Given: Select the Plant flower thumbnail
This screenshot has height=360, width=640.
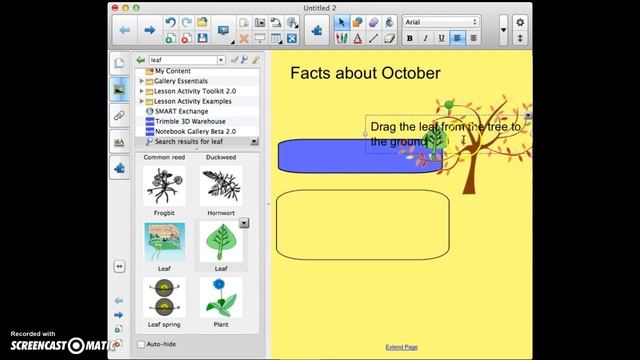Looking at the screenshot, I should point(221,298).
